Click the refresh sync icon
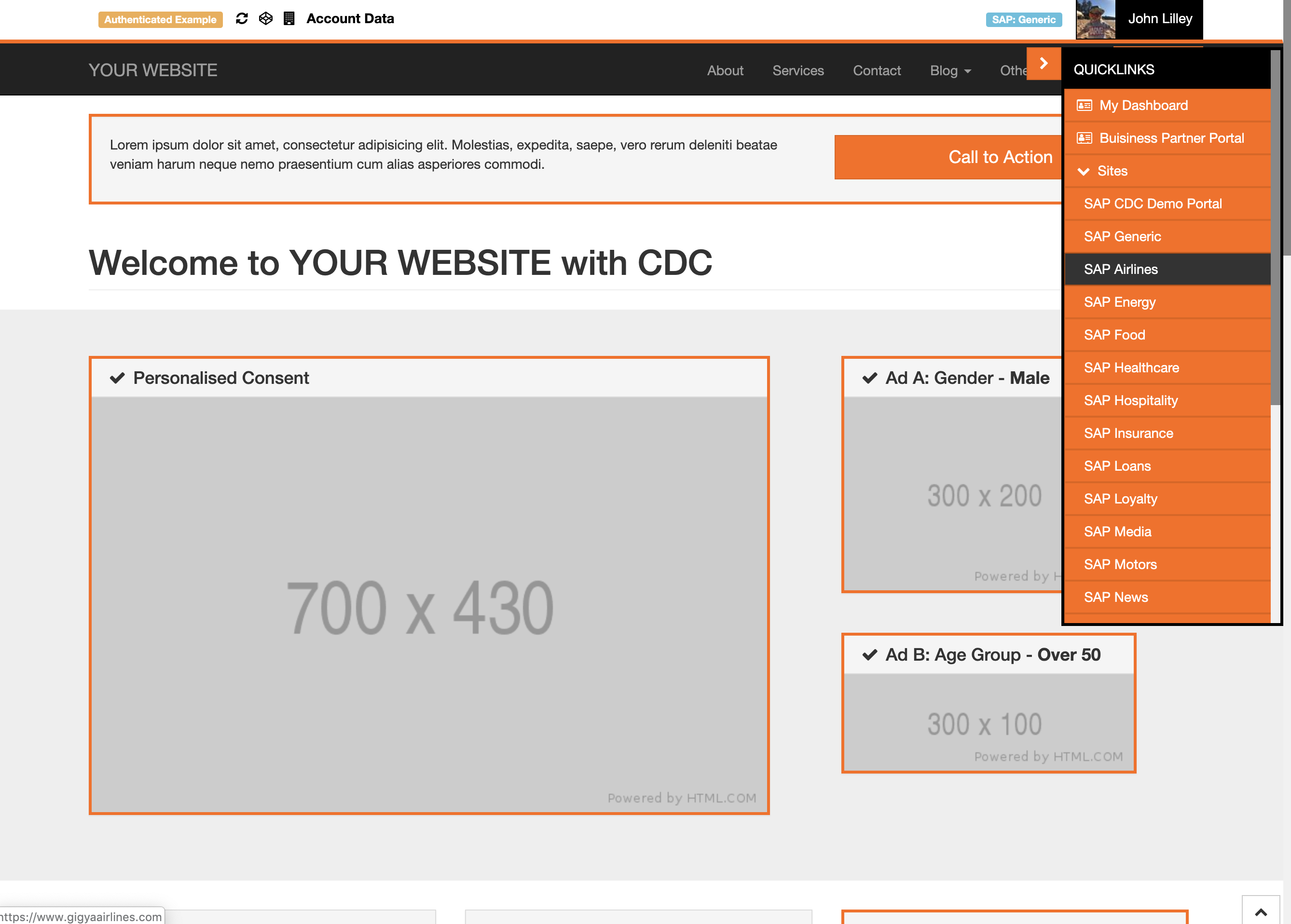Viewport: 1291px width, 924px height. tap(242, 19)
